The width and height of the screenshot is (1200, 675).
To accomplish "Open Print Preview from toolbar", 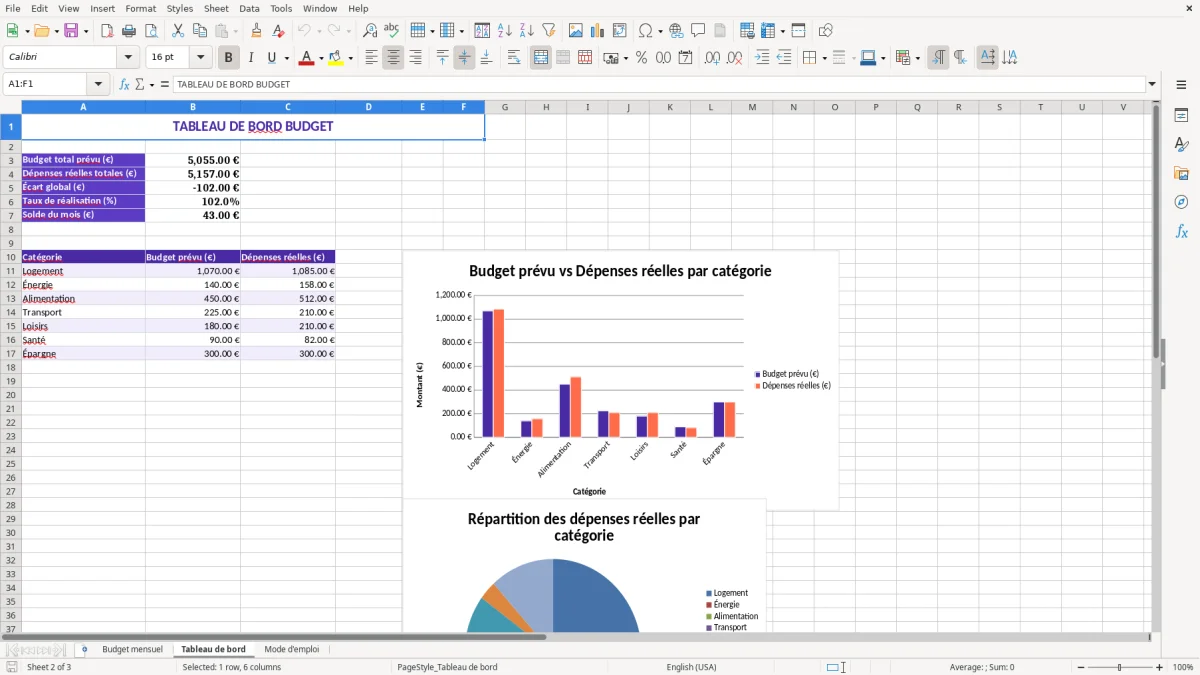I will (151, 31).
